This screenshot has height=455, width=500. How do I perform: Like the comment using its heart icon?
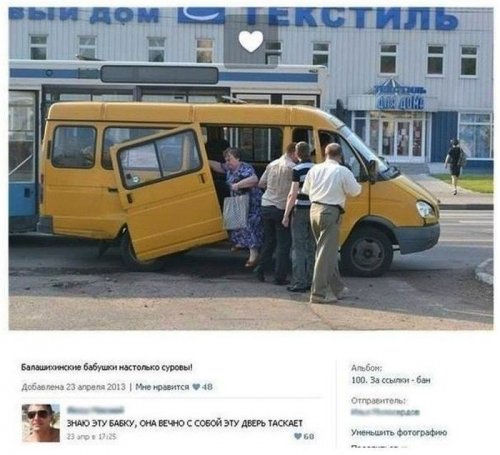298,436
